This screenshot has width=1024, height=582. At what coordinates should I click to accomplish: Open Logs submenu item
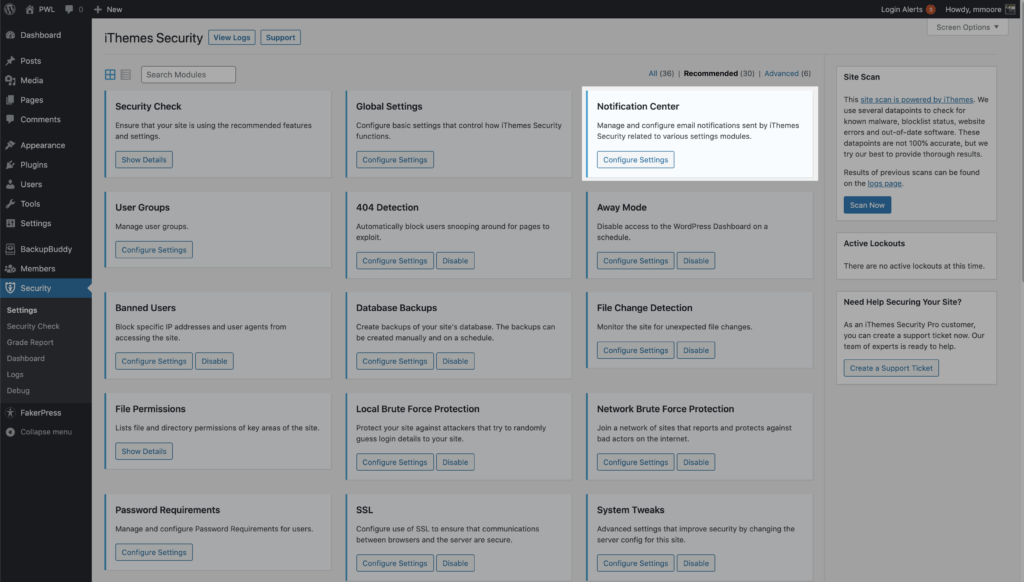click(x=15, y=375)
